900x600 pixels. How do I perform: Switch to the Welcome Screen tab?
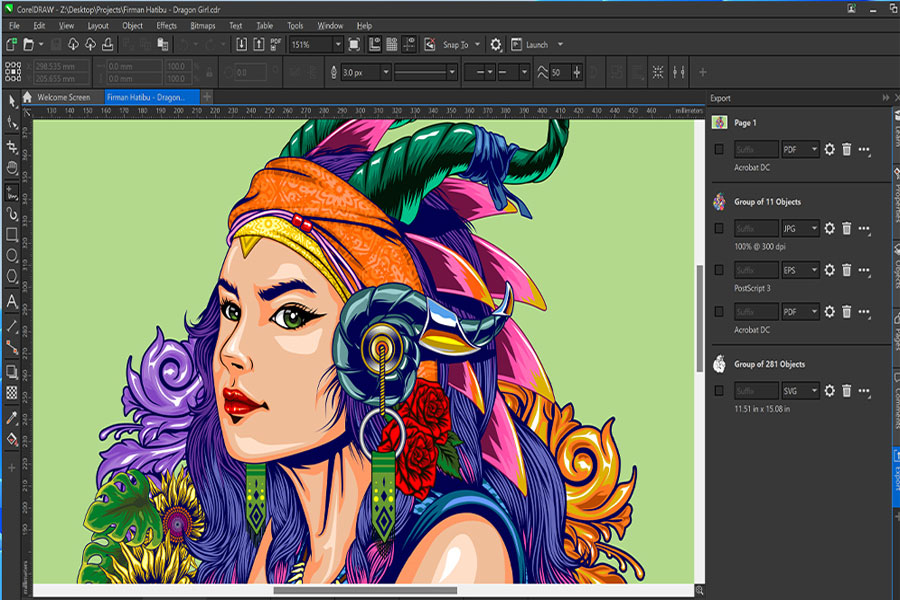[x=64, y=97]
